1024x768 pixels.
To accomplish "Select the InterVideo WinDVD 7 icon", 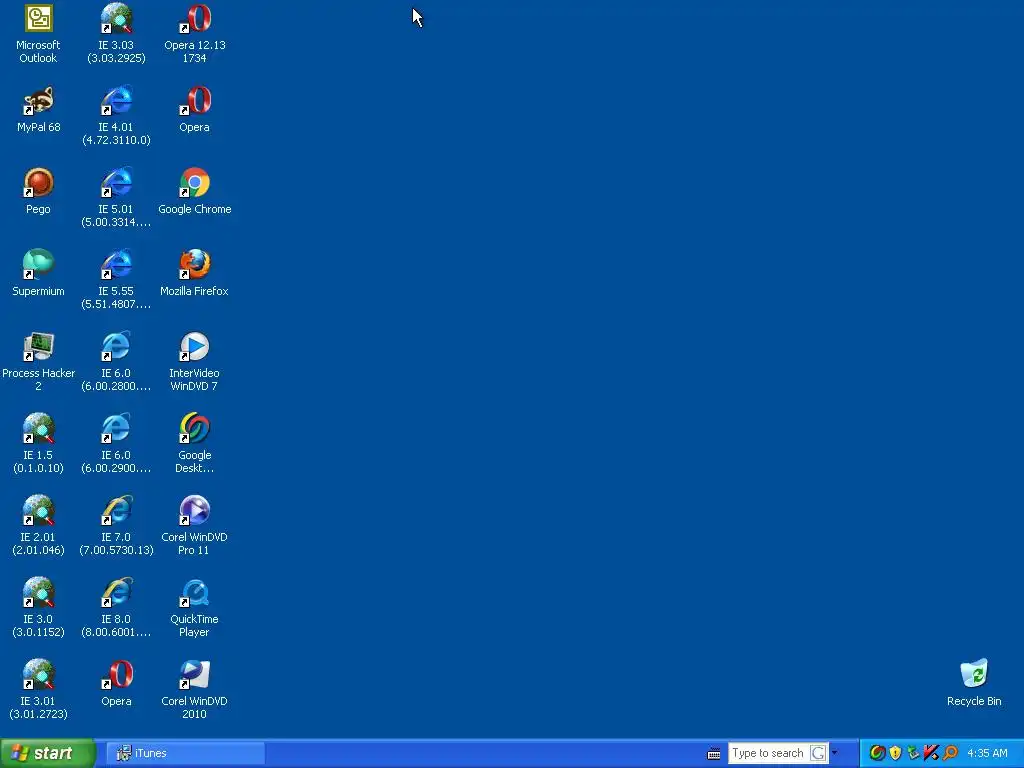I will pyautogui.click(x=195, y=346).
